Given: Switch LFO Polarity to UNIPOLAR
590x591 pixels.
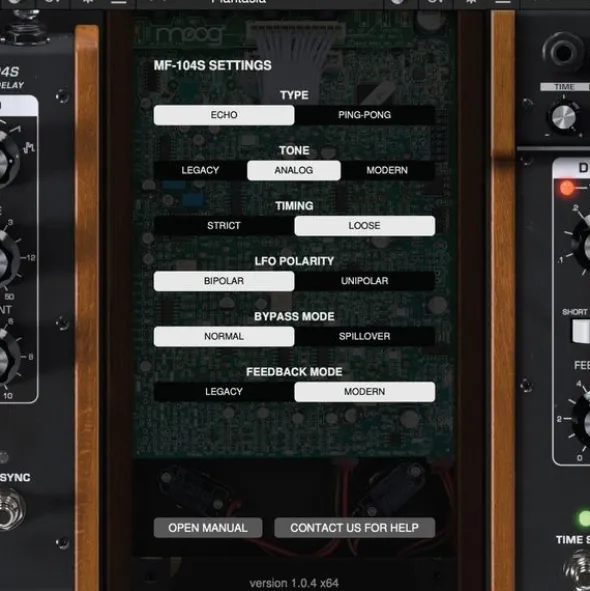Looking at the screenshot, I should pyautogui.click(x=365, y=281).
